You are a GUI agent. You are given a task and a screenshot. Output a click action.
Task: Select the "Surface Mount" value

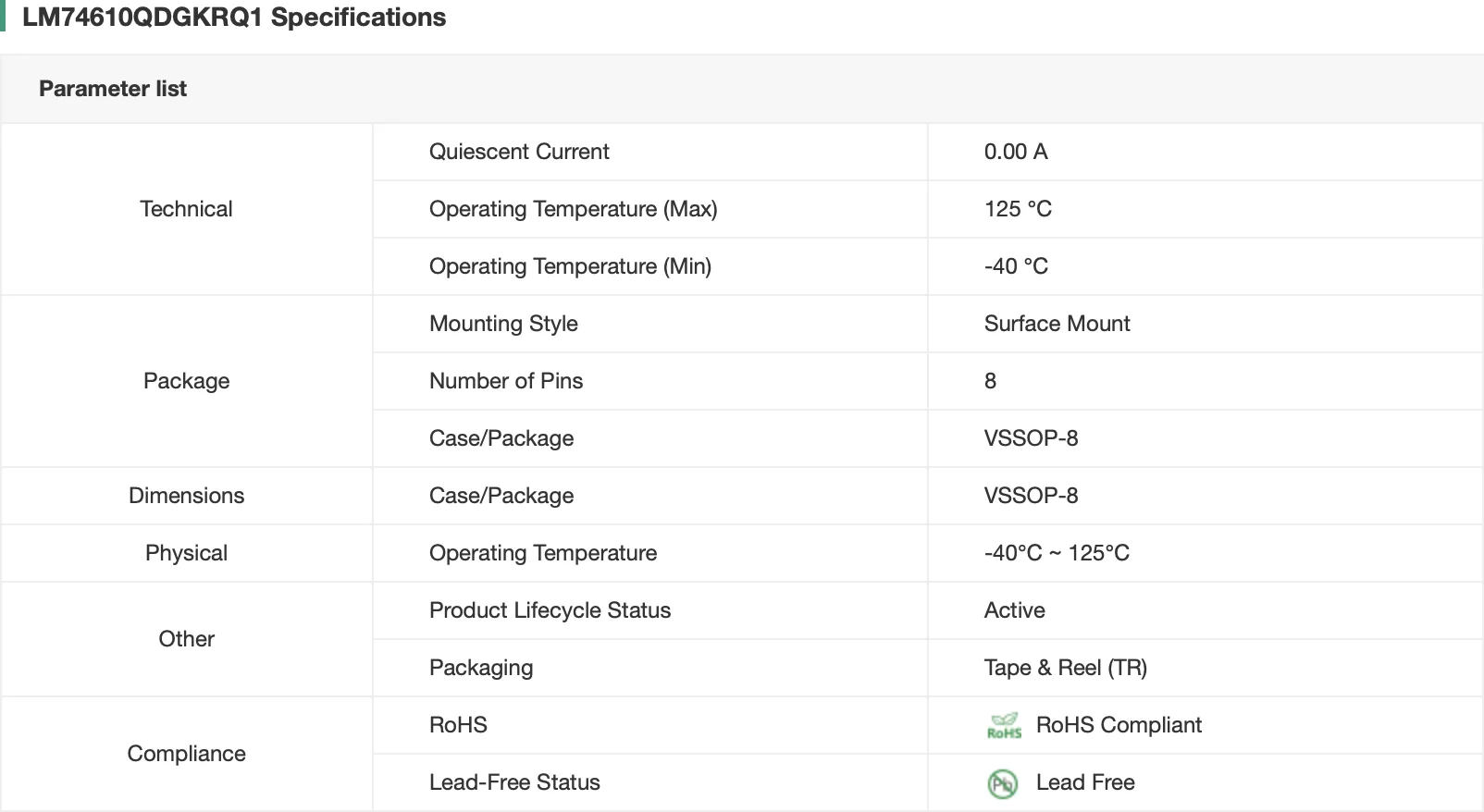click(x=1057, y=324)
